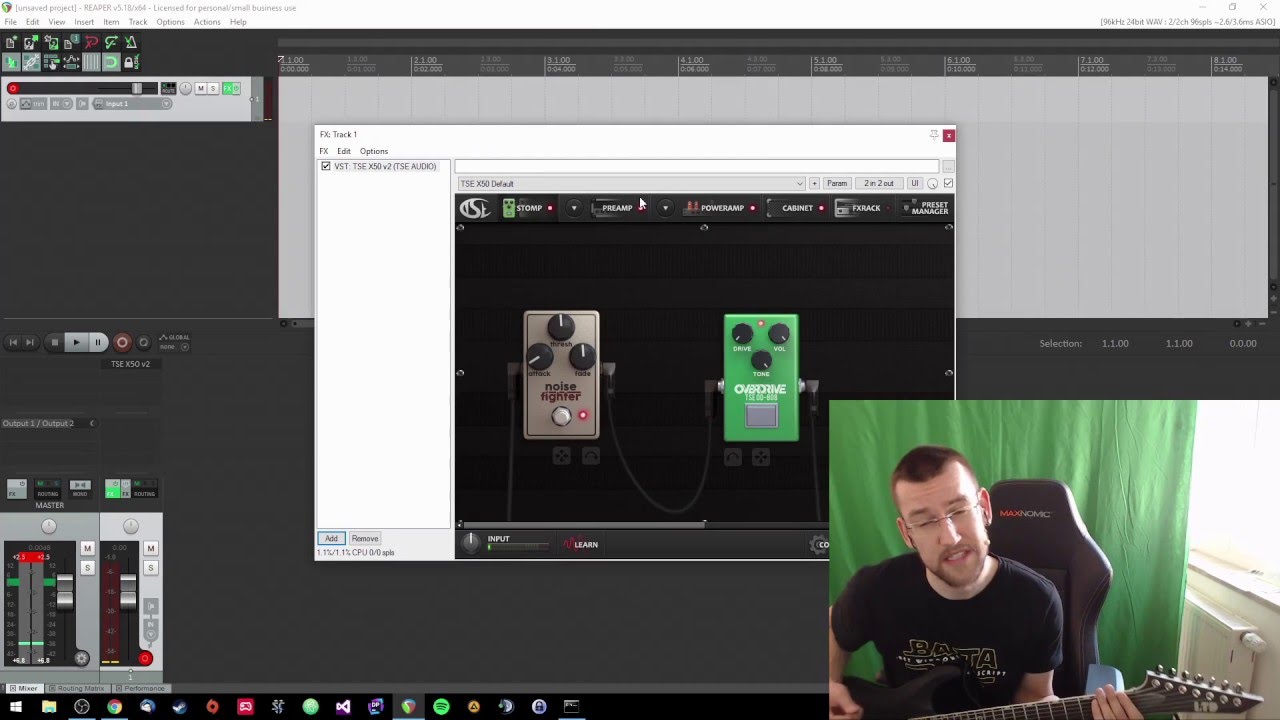Image resolution: width=1280 pixels, height=720 pixels.
Task: Click the Remove FX button
Action: 365,539
